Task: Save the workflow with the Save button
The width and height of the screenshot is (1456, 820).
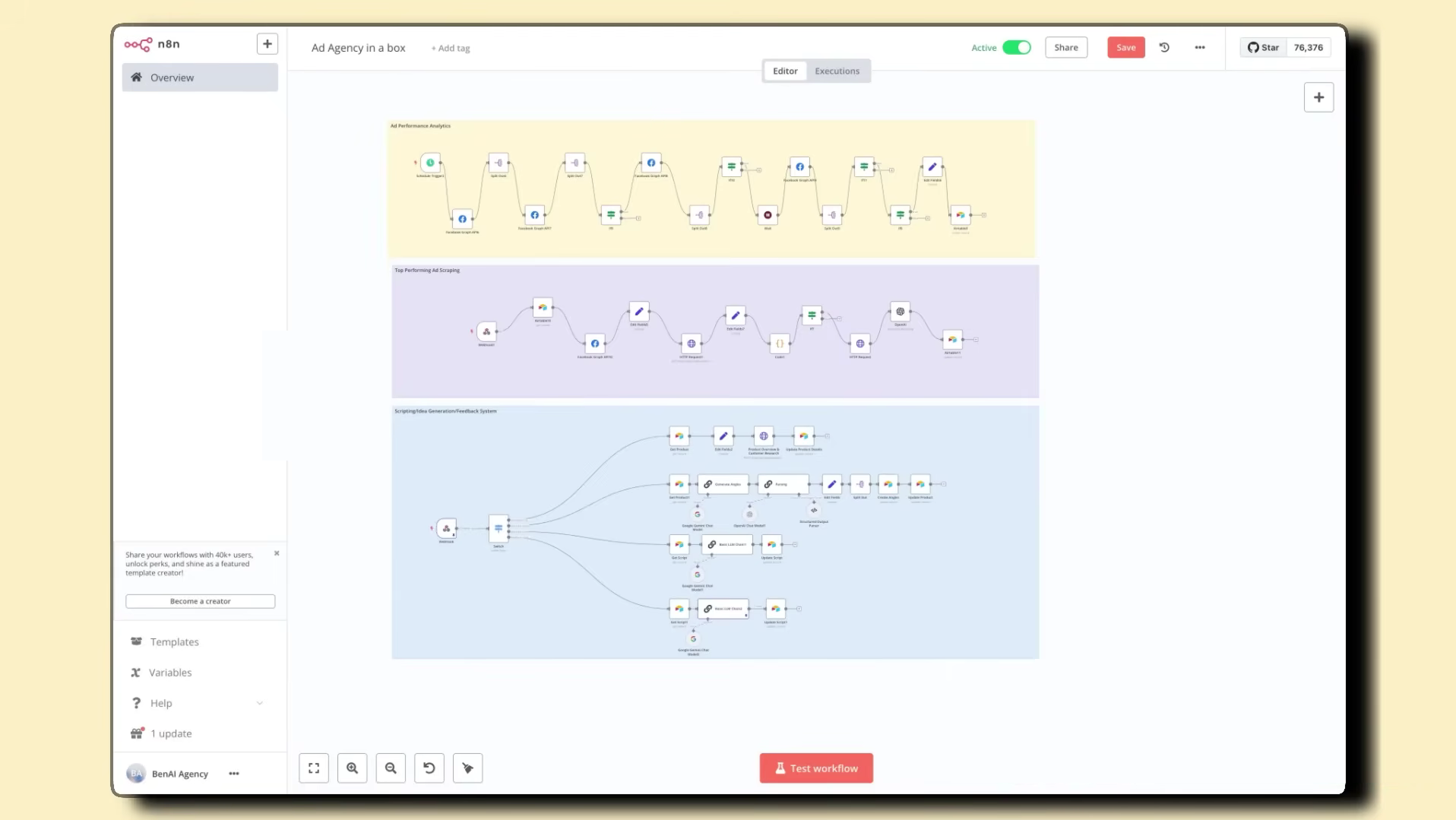Action: [1125, 47]
